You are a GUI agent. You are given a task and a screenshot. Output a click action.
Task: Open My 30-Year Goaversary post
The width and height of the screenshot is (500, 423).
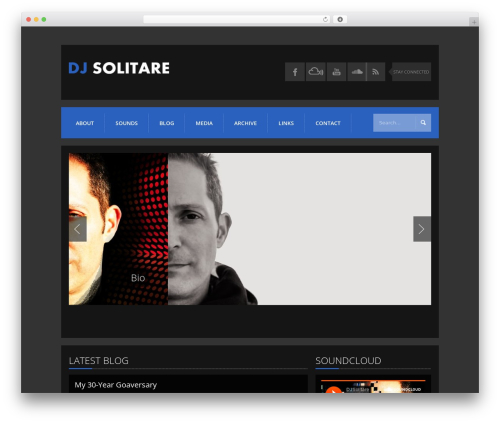coord(116,385)
